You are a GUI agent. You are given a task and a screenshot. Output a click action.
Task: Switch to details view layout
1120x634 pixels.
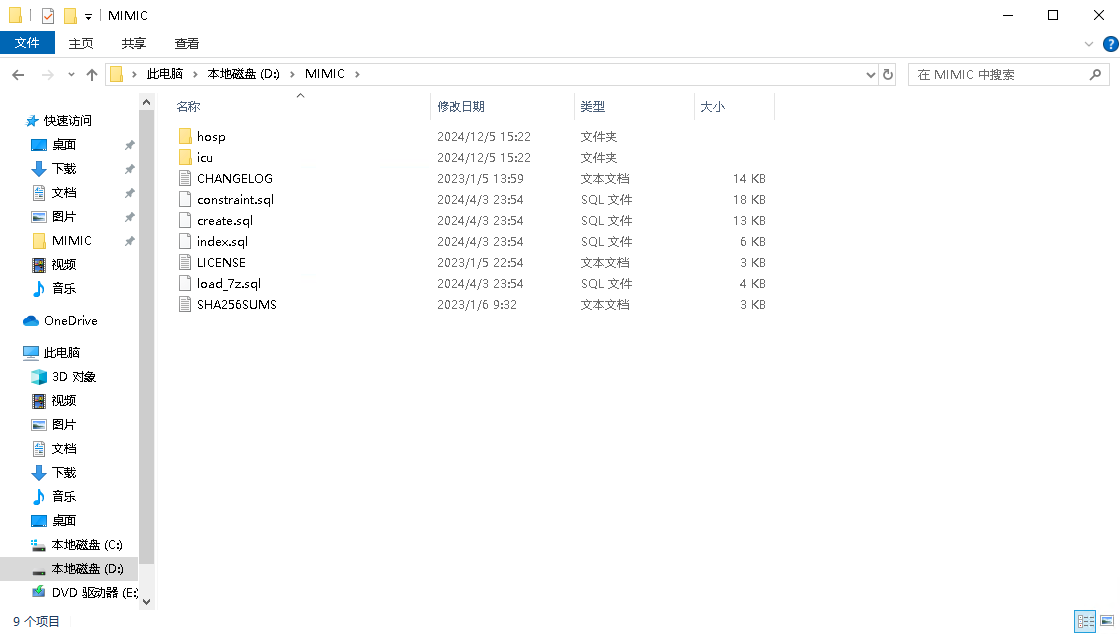pos(1085,621)
